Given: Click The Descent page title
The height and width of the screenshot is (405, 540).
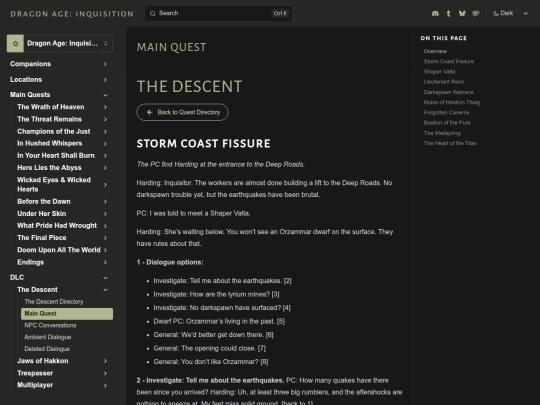Looking at the screenshot, I should (x=189, y=86).
